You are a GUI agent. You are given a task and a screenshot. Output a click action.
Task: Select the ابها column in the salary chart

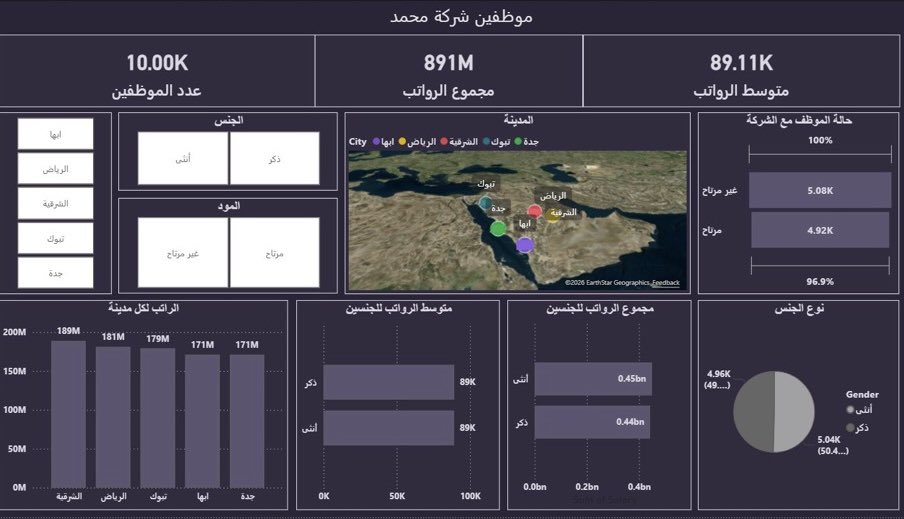coord(202,421)
